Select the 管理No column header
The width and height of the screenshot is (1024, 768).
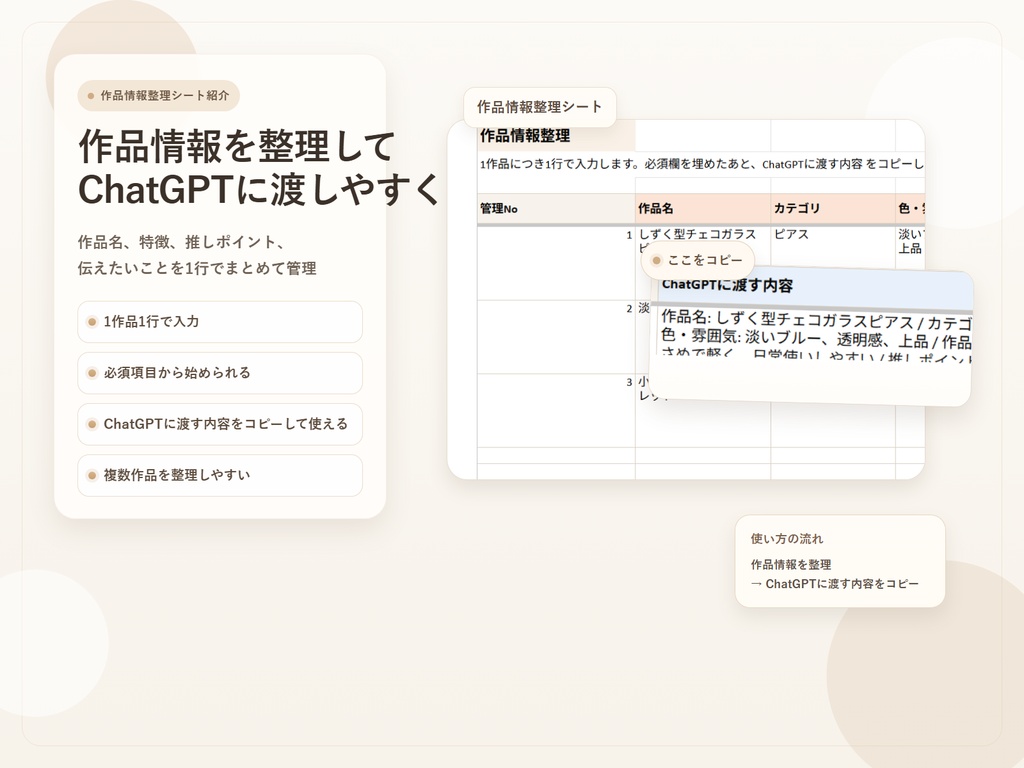(556, 208)
